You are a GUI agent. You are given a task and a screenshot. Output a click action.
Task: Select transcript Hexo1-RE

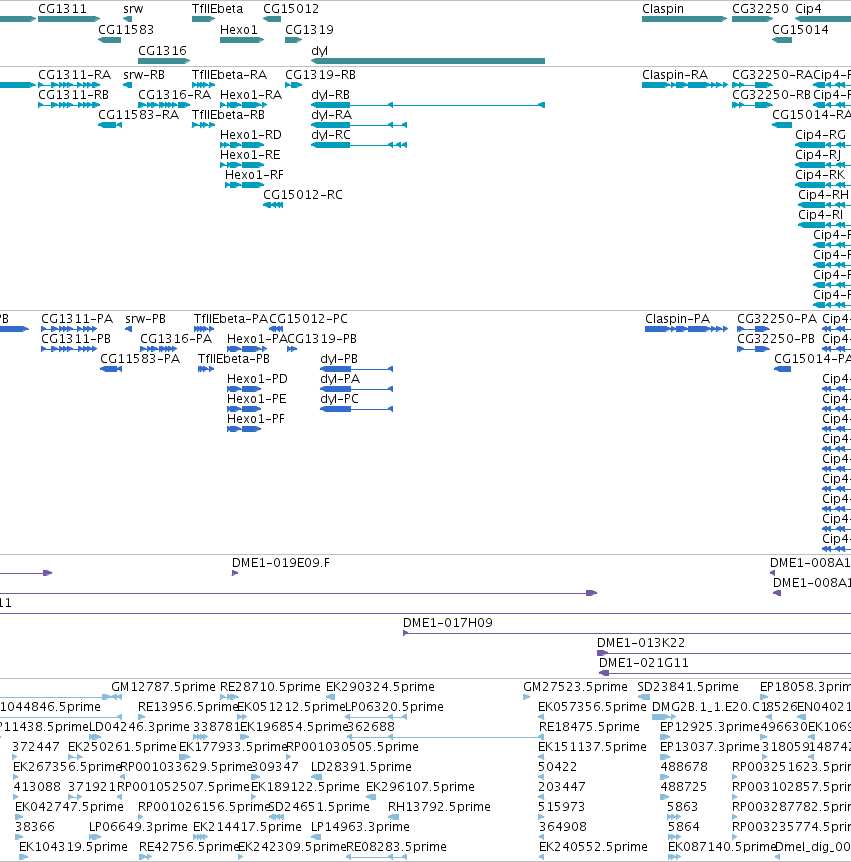250,155
